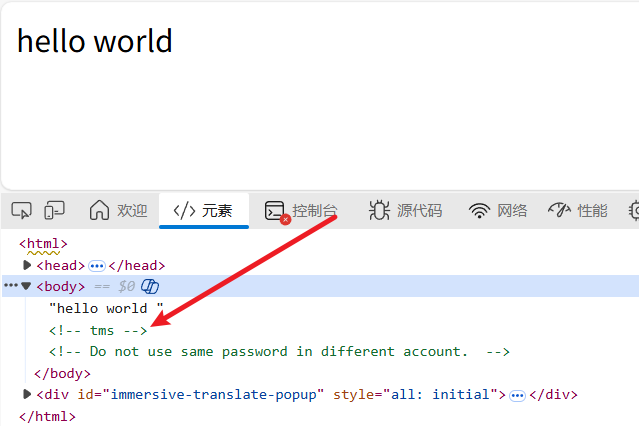Activate the inspect element picker tool
This screenshot has height=426, width=639.
click(21, 210)
